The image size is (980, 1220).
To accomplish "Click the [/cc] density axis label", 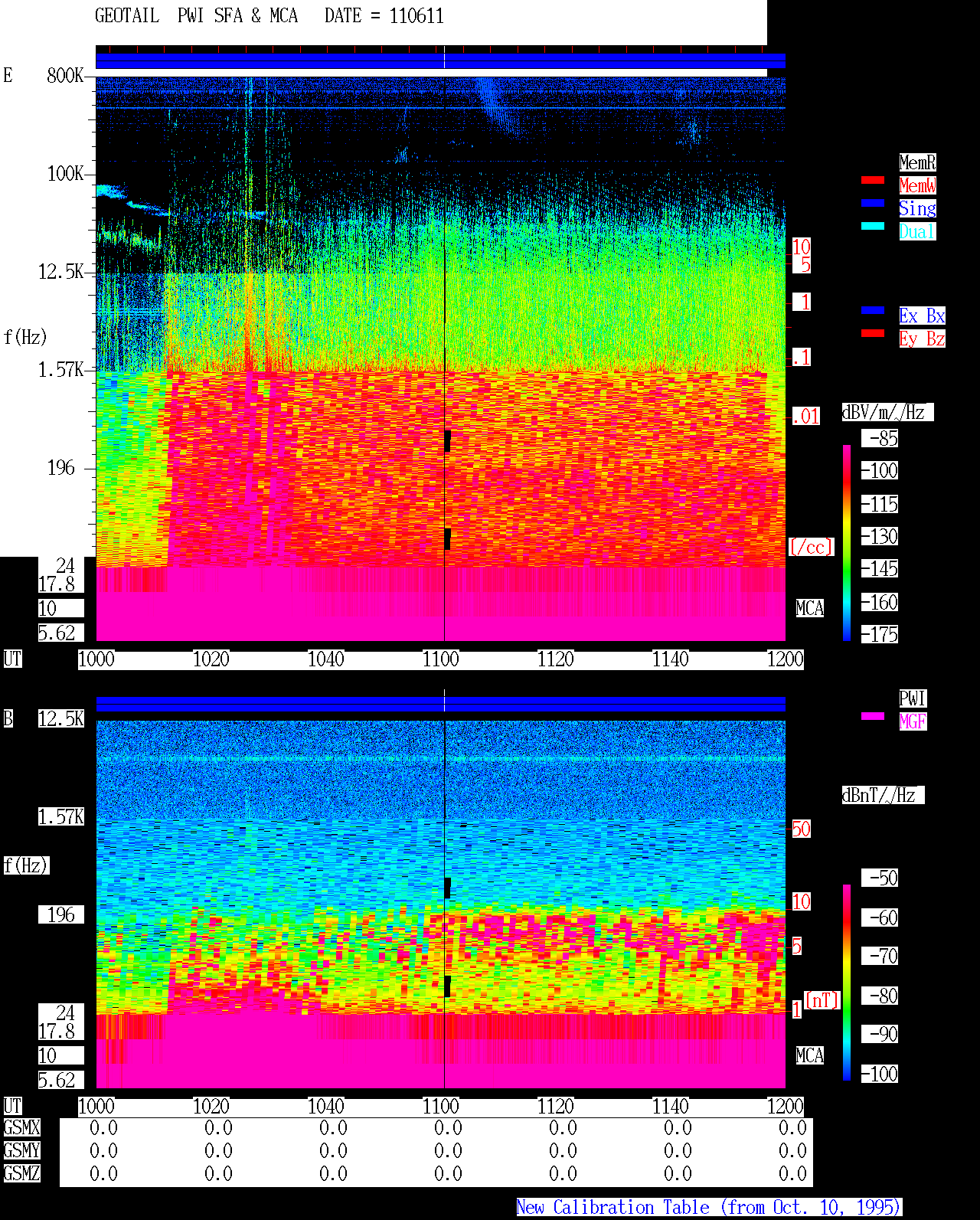I will tap(812, 547).
